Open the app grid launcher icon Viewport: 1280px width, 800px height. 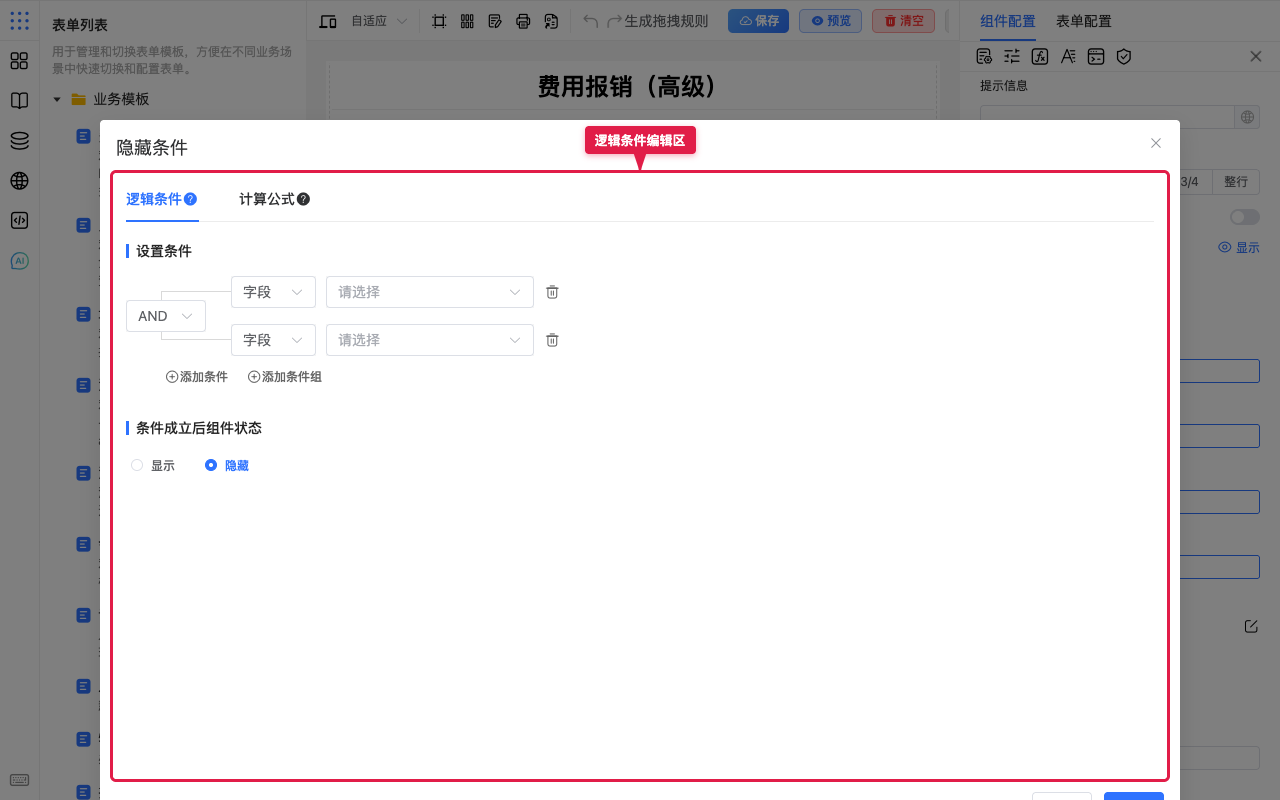(19, 20)
